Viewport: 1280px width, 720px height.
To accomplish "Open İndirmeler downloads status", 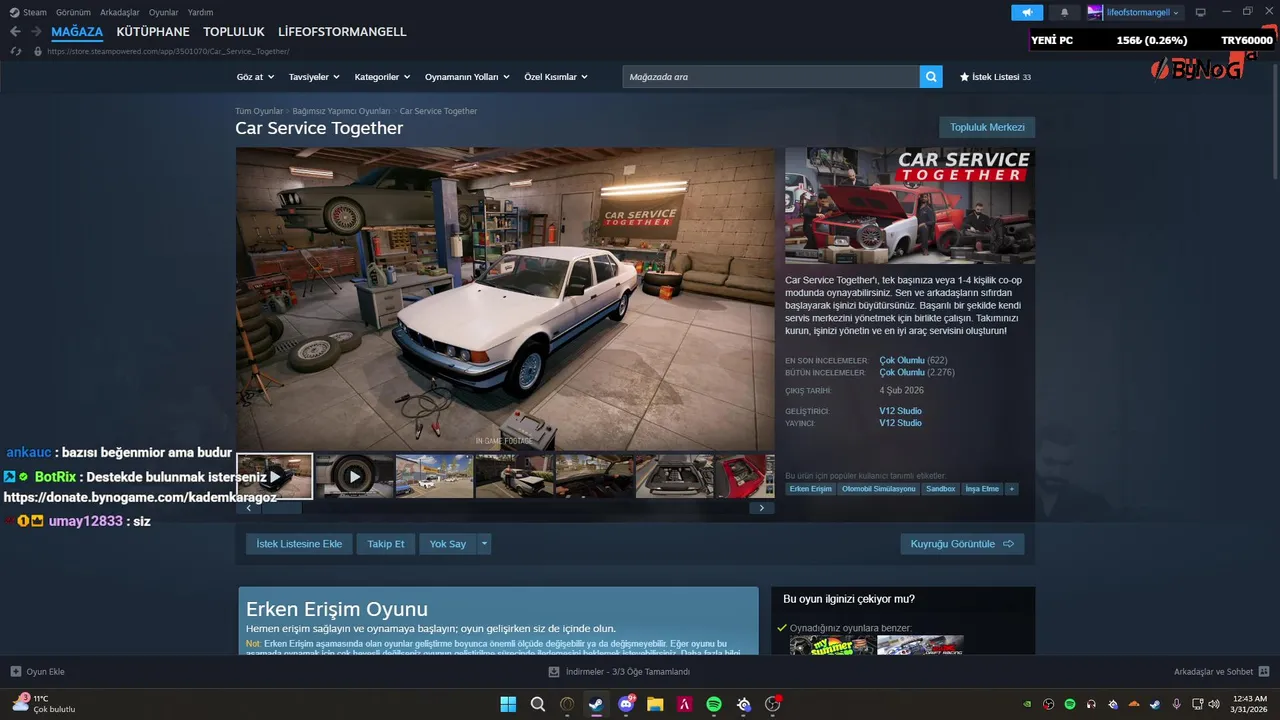I will click(x=619, y=672).
